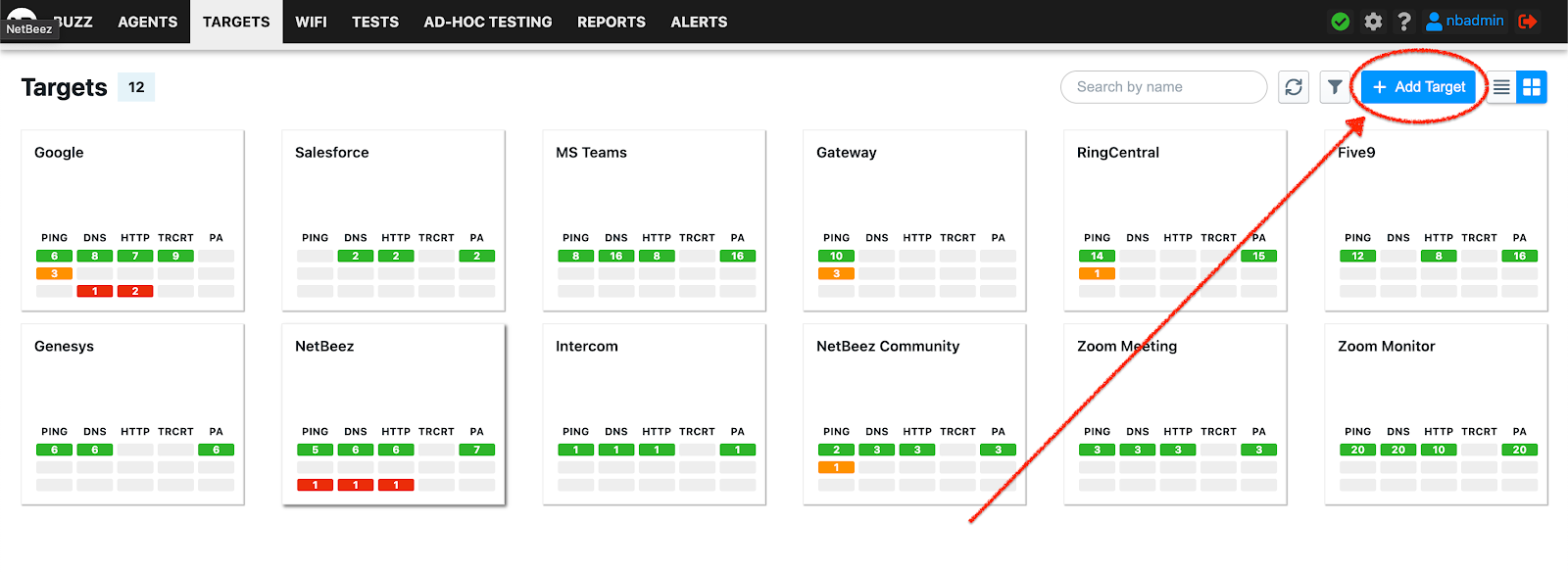Click NetBeez Community's orange PING warning 1
The width and height of the screenshot is (1568, 572).
click(836, 467)
